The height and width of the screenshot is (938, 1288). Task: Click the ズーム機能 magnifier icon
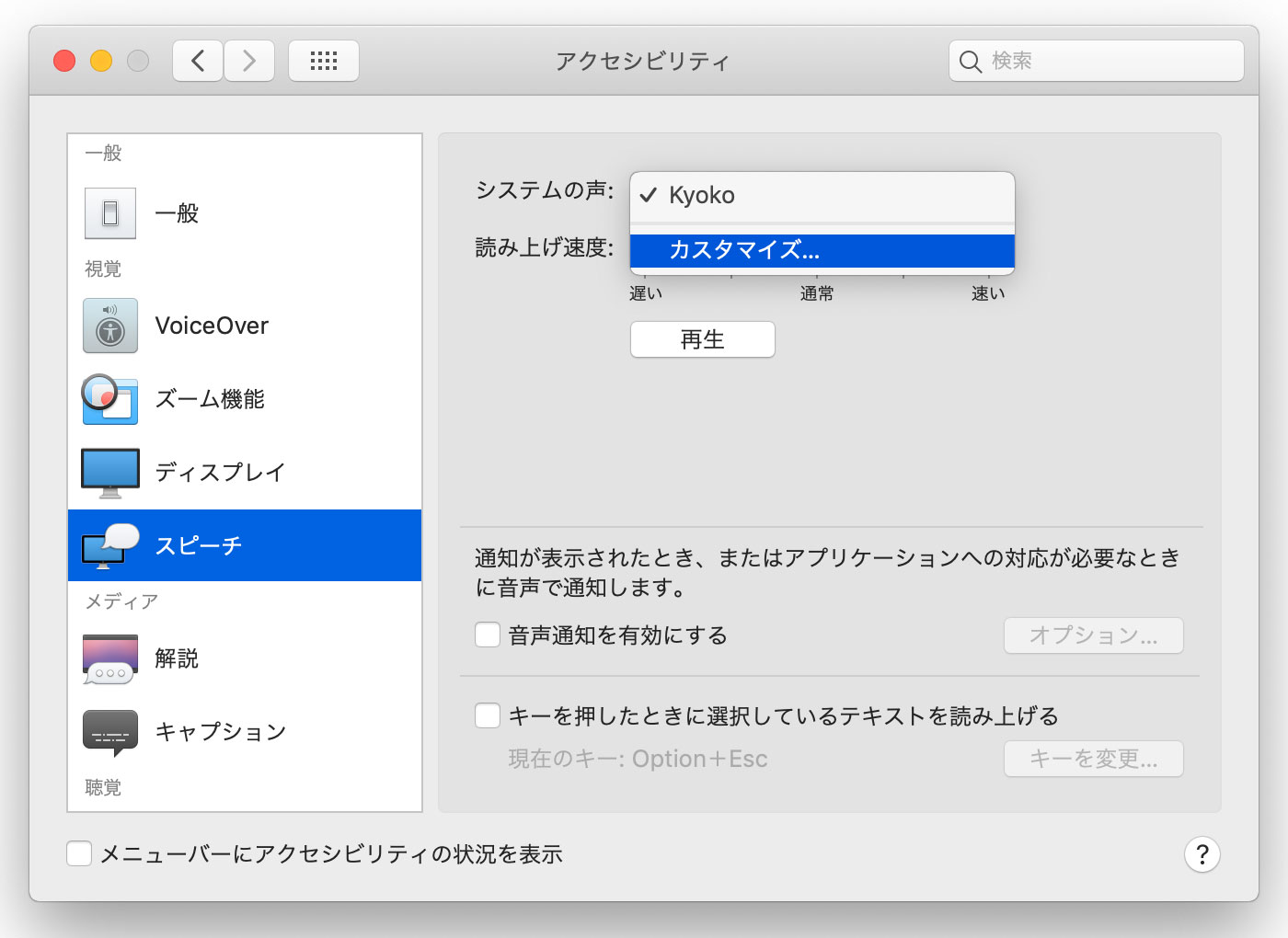click(x=109, y=399)
